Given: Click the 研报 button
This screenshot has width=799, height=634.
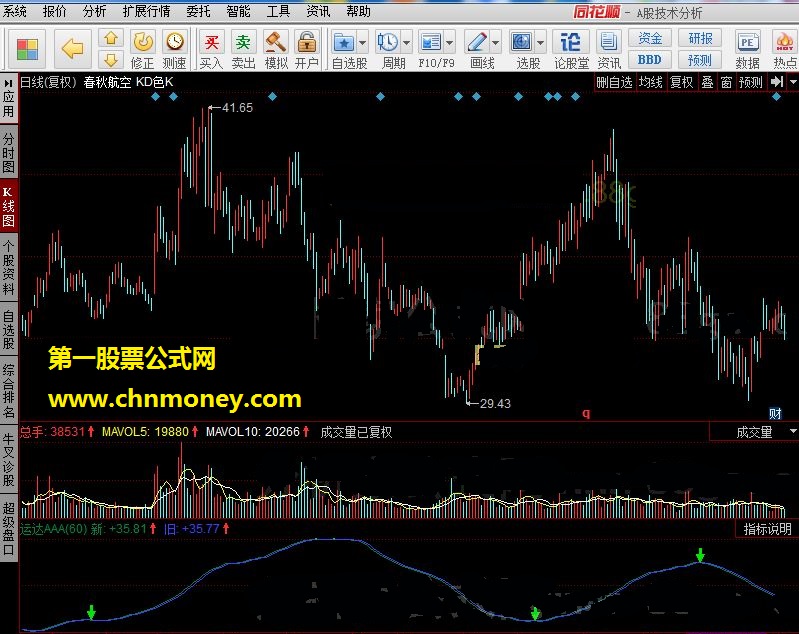Looking at the screenshot, I should coord(700,38).
